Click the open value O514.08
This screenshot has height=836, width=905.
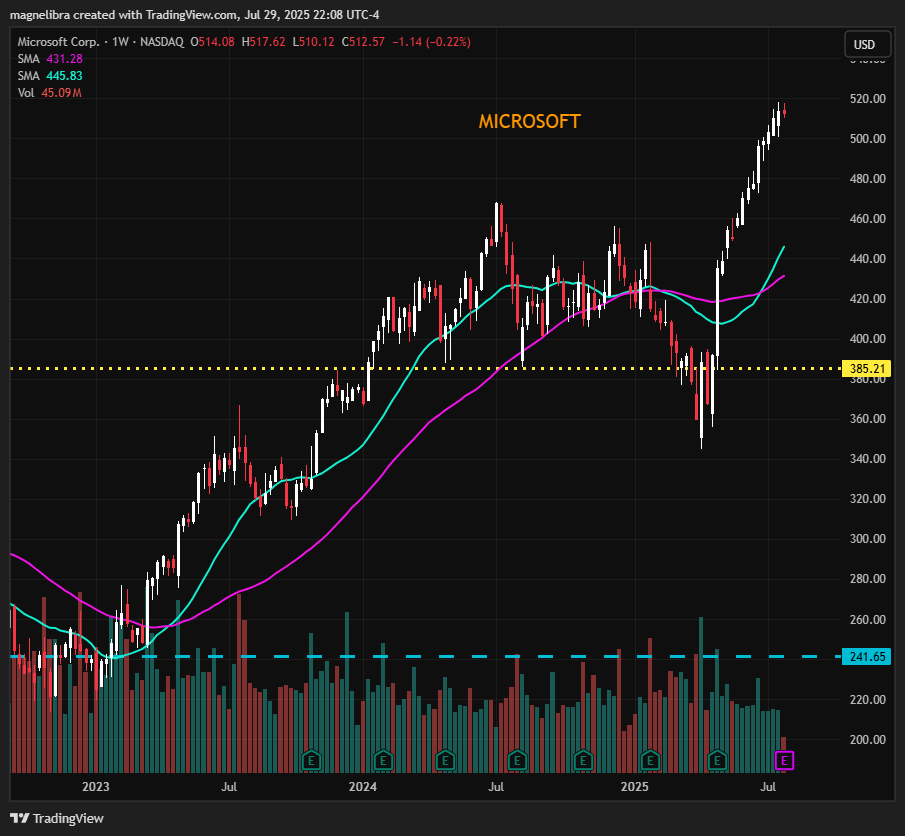coord(212,42)
